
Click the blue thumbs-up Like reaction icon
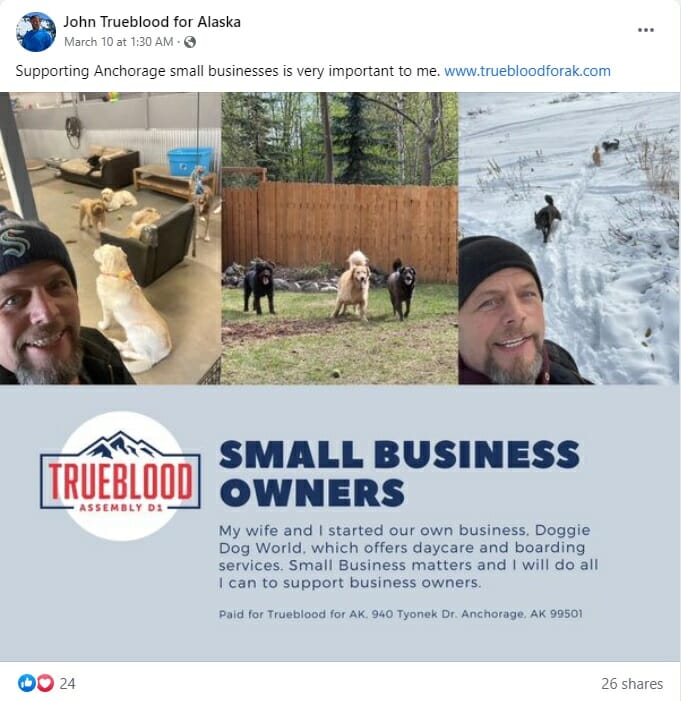pos(26,683)
